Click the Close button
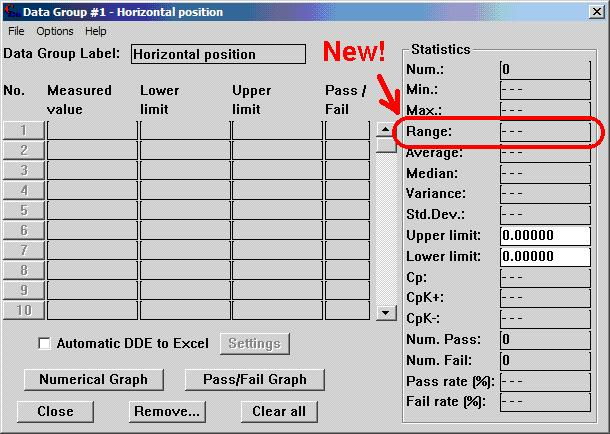 (55, 411)
